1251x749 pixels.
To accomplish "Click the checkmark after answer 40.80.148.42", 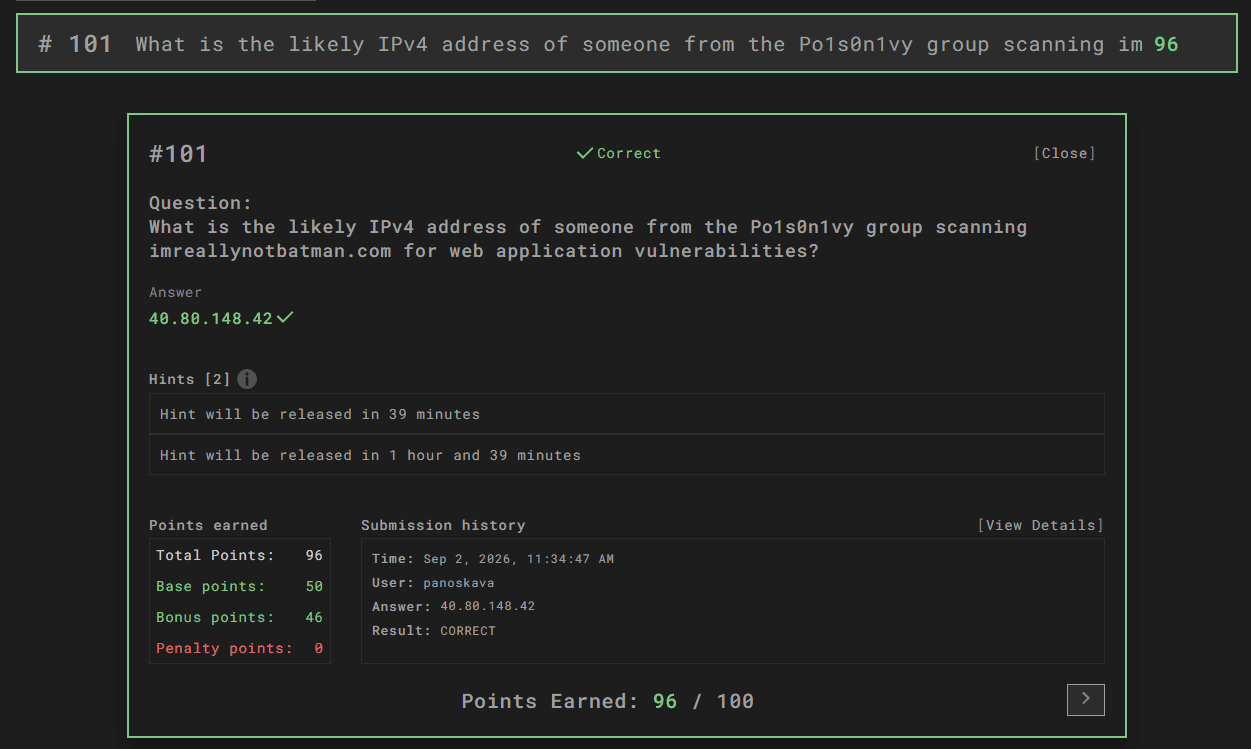I will point(285,318).
